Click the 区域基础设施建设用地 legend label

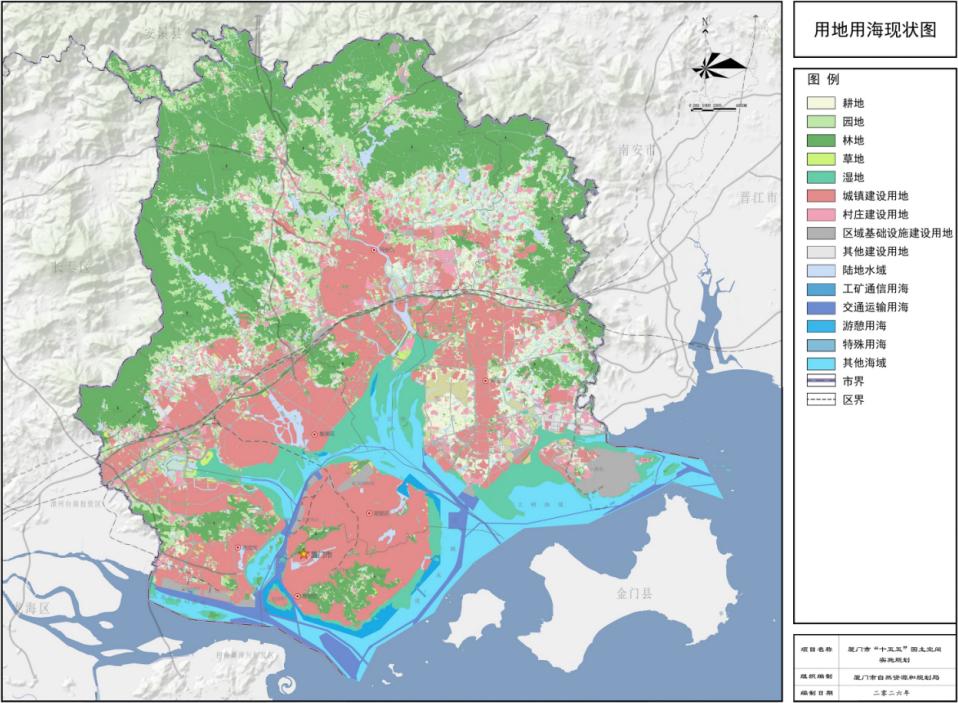pyautogui.click(x=897, y=233)
